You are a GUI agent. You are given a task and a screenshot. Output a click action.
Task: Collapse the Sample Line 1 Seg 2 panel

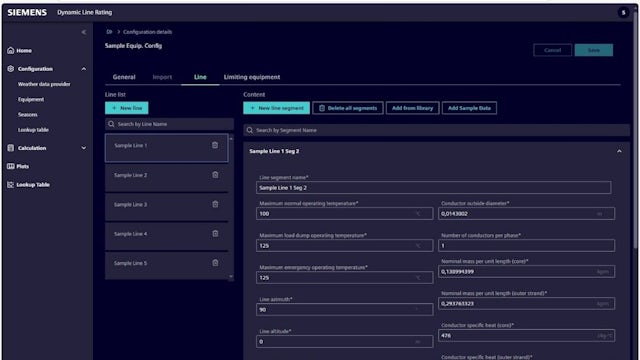[x=619, y=151]
